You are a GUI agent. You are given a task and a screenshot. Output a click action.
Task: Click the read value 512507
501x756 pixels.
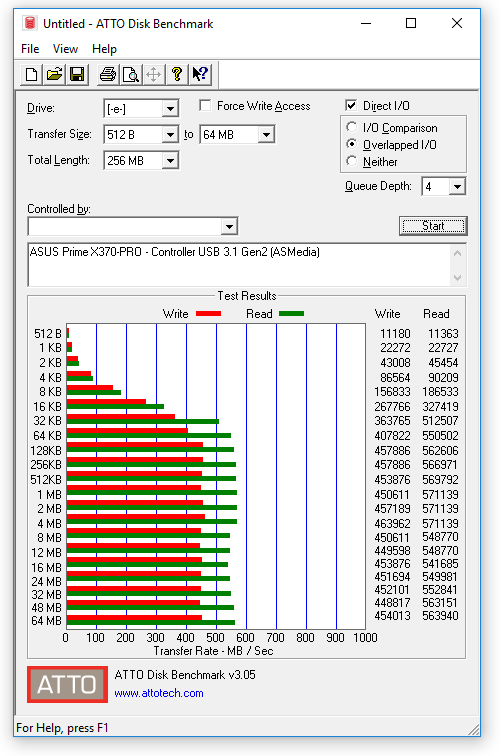(440, 420)
